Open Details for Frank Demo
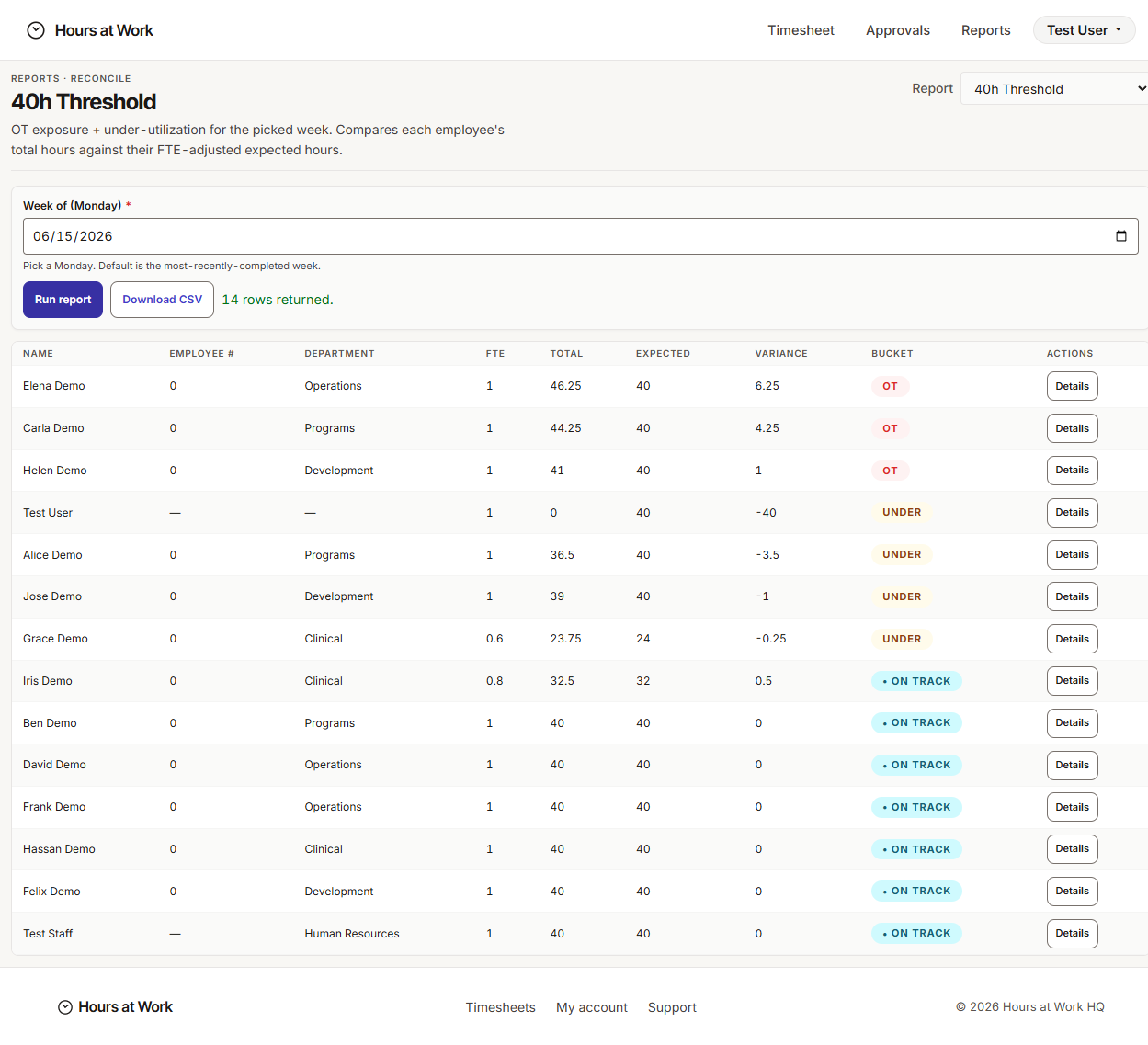This screenshot has height=1045, width=1148. 1072,807
